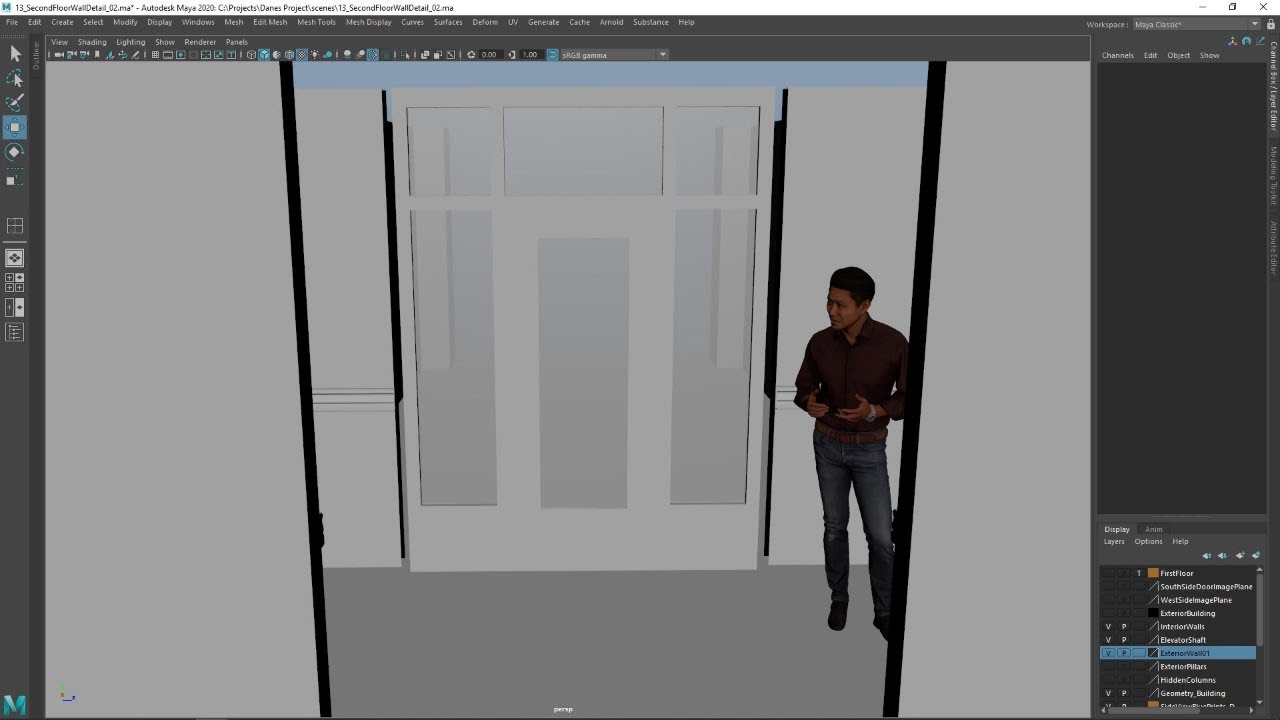Open the Outliner side tab
Screen dimensions: 1280x720
pyautogui.click(x=36, y=56)
